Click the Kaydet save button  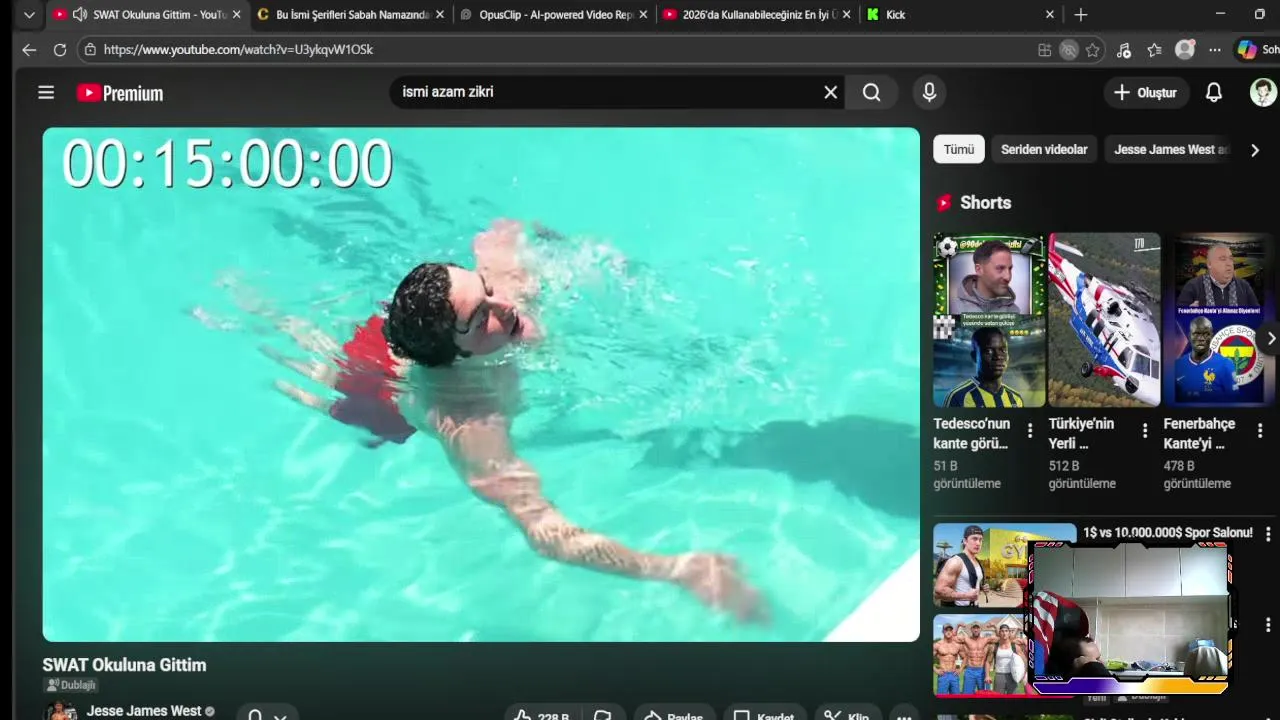point(765,716)
